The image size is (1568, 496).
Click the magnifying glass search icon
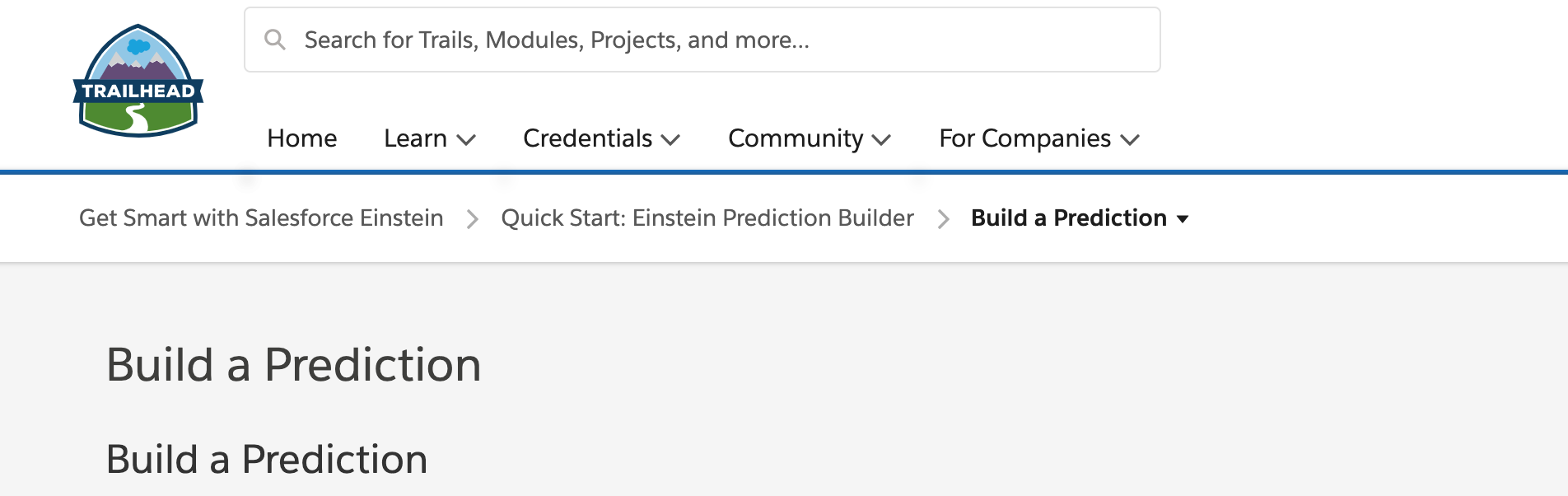(x=275, y=40)
